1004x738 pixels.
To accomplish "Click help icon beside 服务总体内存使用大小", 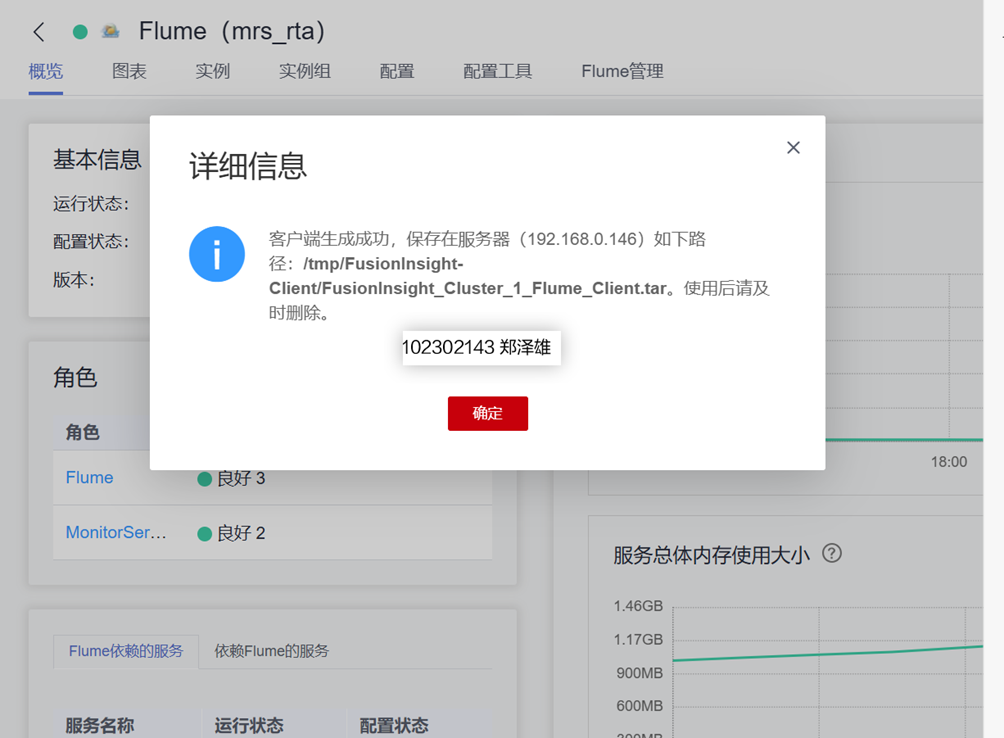I will tap(832, 553).
